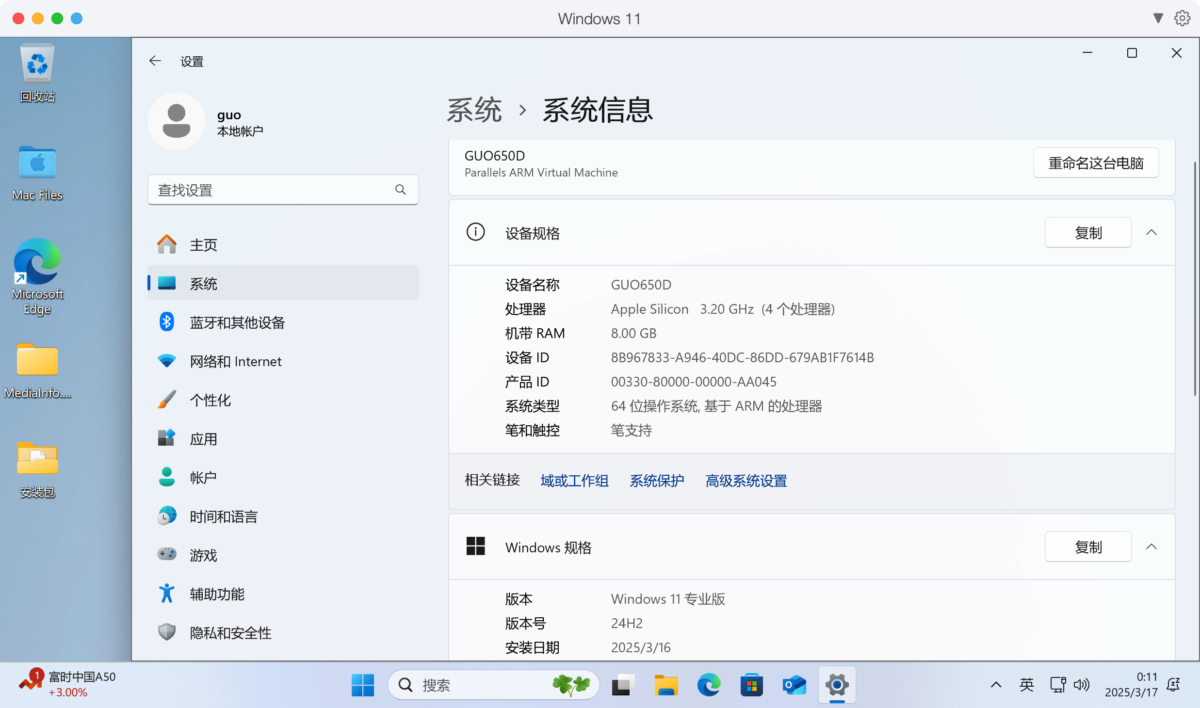Open the notification bell in the tray
This screenshot has height=708, width=1200.
coord(1173,685)
